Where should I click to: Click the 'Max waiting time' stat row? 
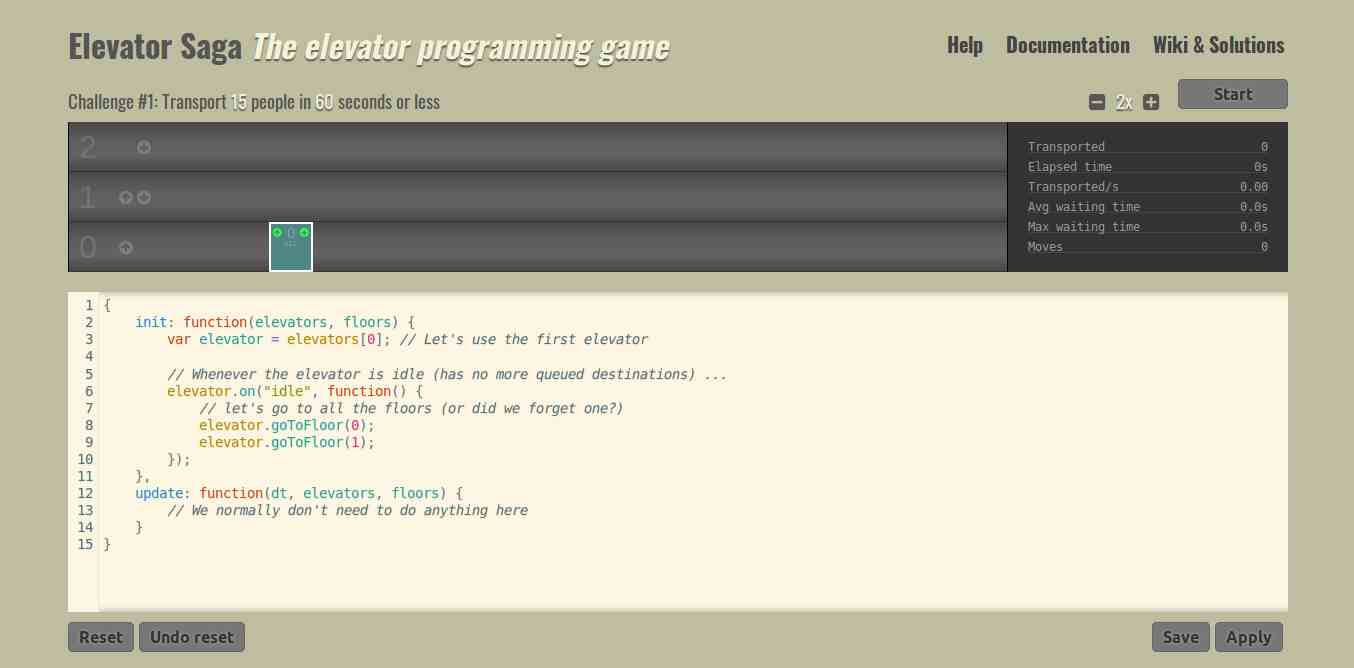pyautogui.click(x=1148, y=227)
